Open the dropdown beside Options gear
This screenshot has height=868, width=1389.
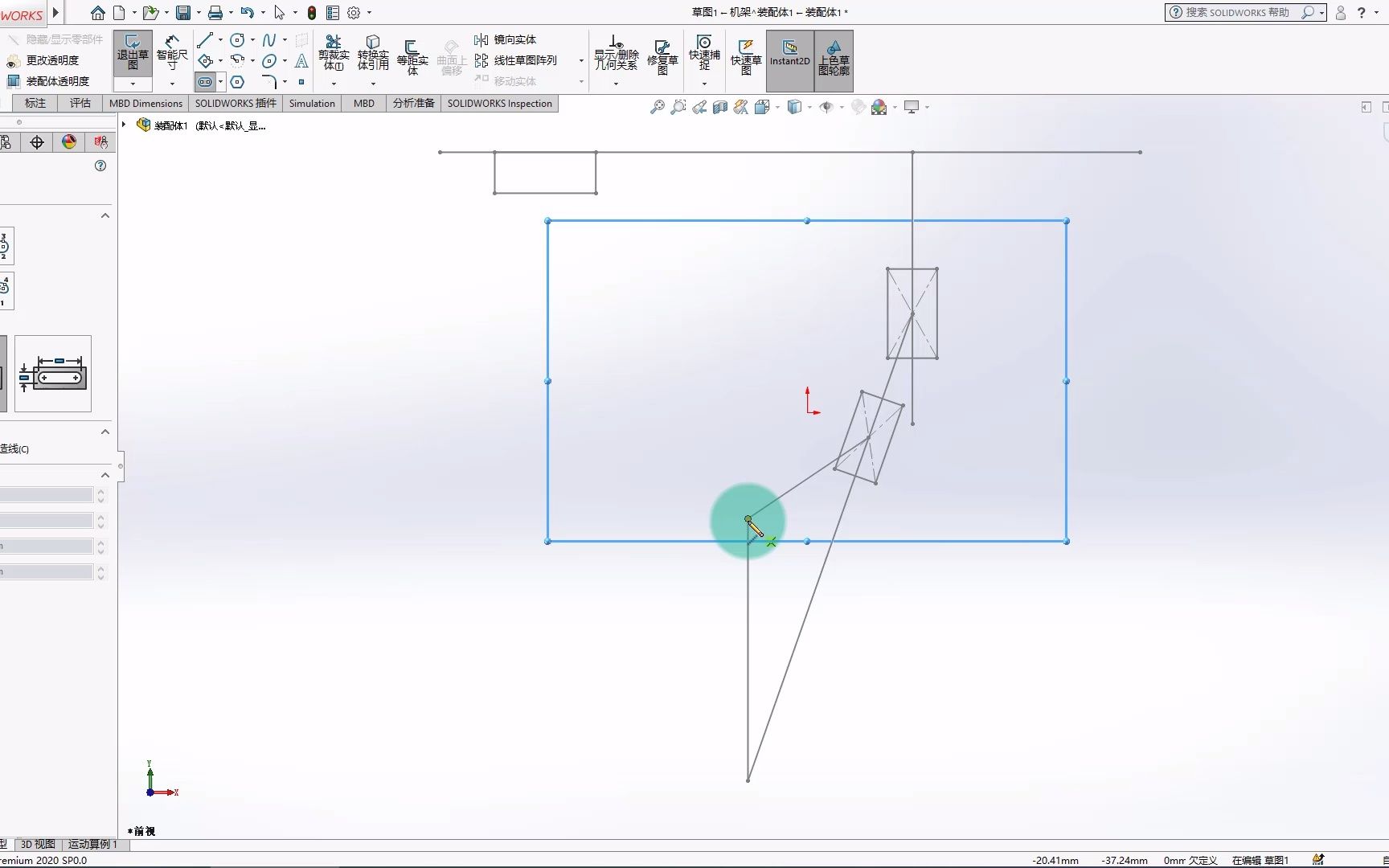[369, 13]
